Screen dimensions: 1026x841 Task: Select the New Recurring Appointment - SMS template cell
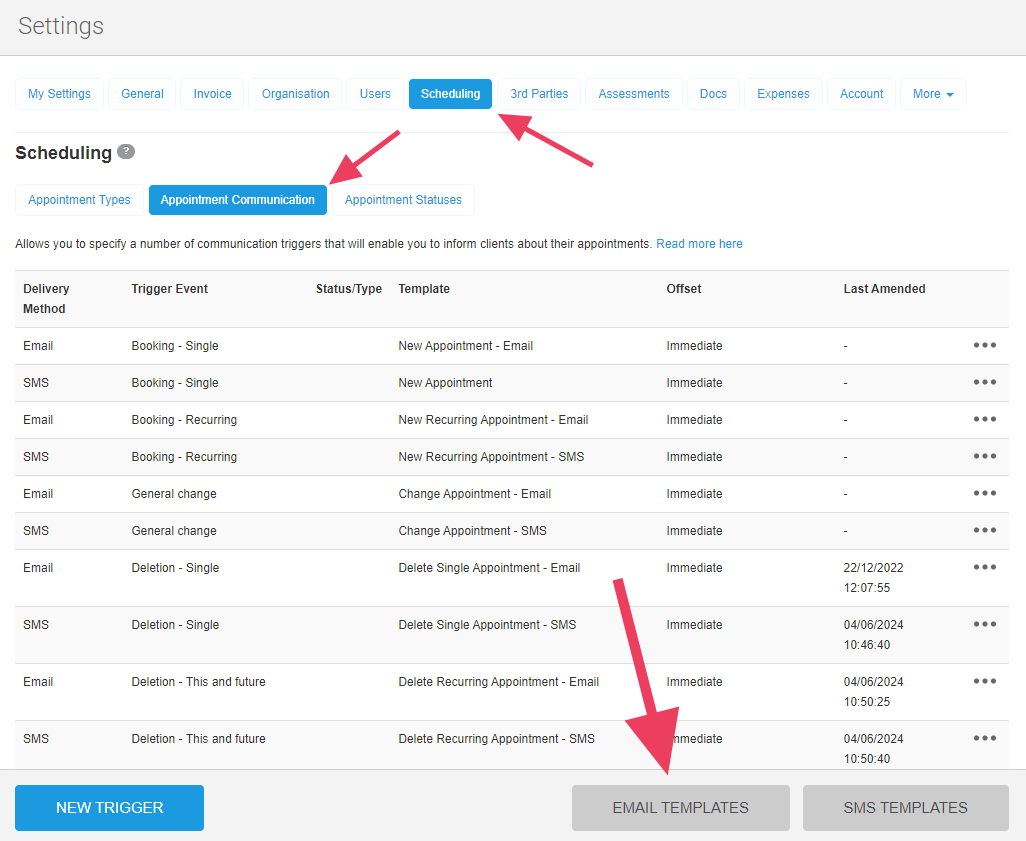(491, 457)
